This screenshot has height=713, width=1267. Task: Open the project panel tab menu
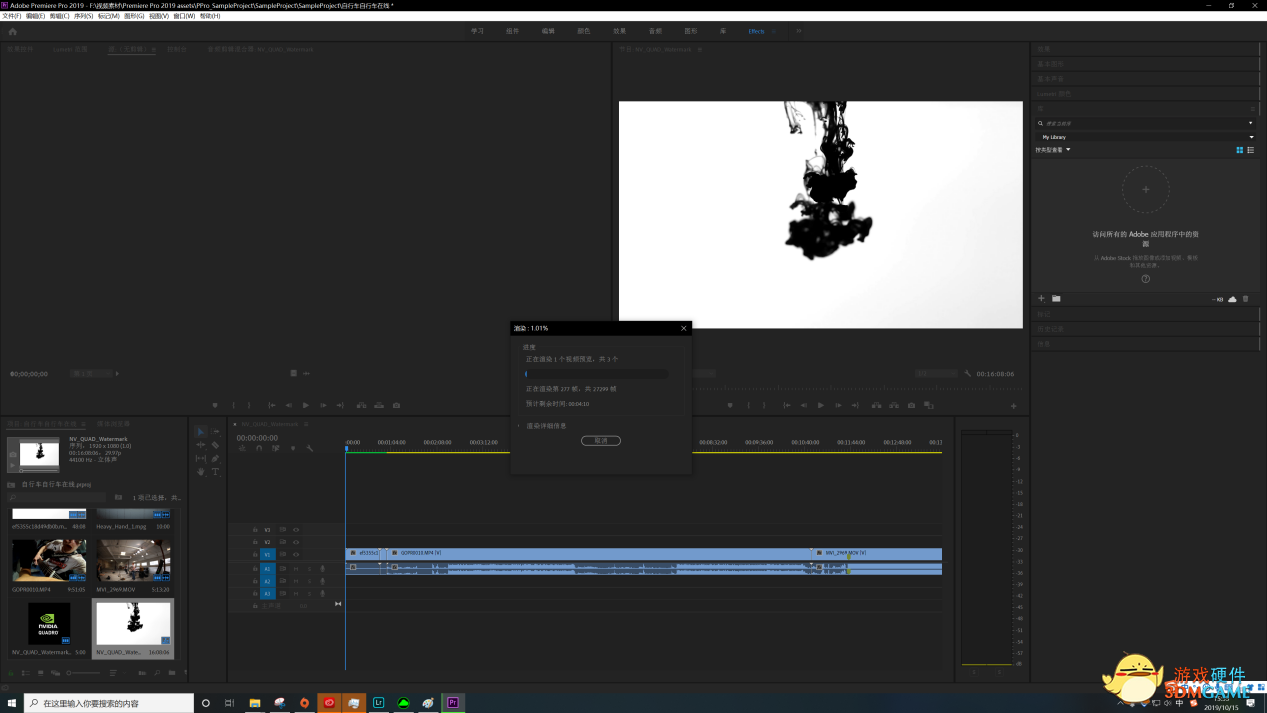tap(85, 424)
